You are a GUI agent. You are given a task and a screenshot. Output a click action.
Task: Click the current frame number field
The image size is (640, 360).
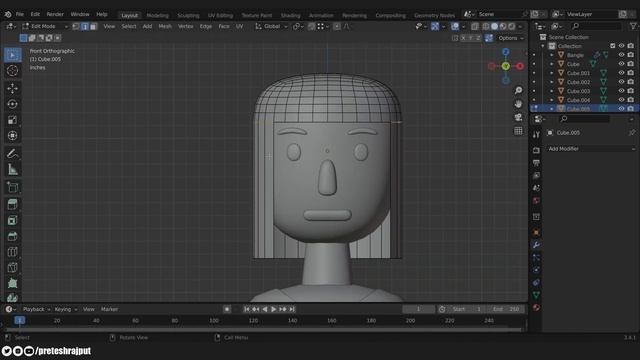[418, 309]
